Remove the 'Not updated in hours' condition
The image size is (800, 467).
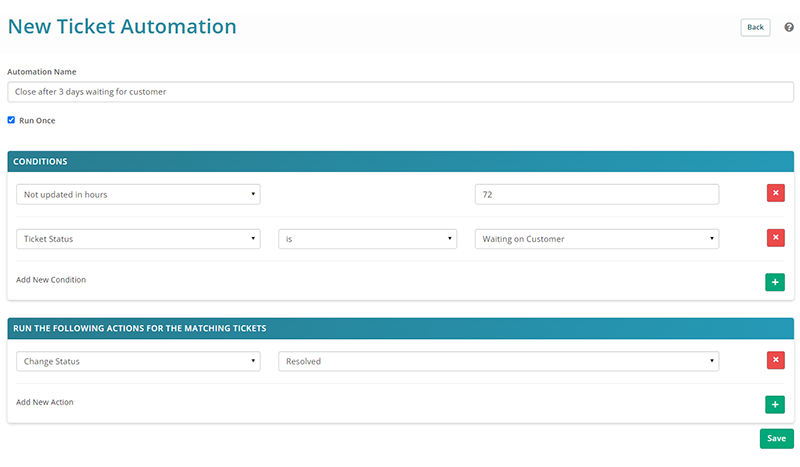tap(776, 193)
